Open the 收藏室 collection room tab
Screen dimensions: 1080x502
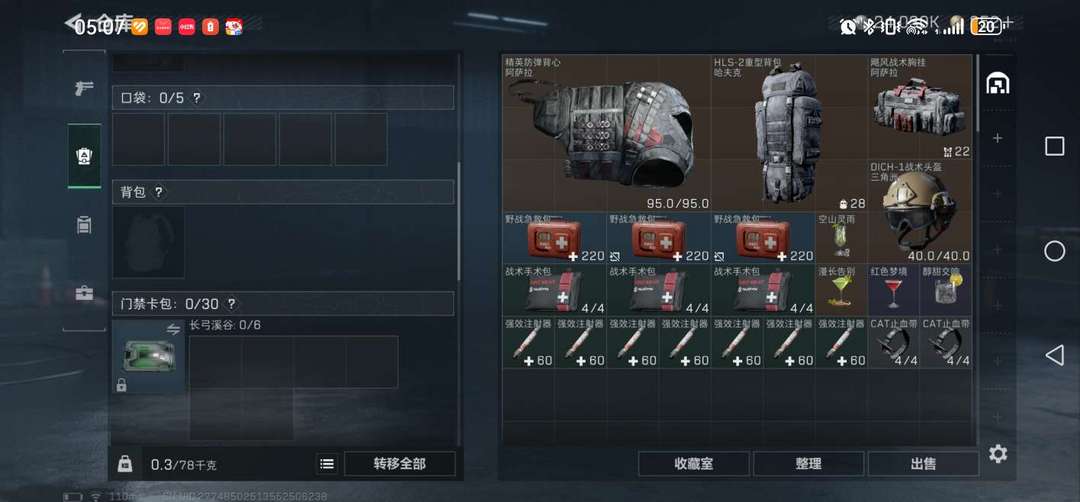(694, 464)
